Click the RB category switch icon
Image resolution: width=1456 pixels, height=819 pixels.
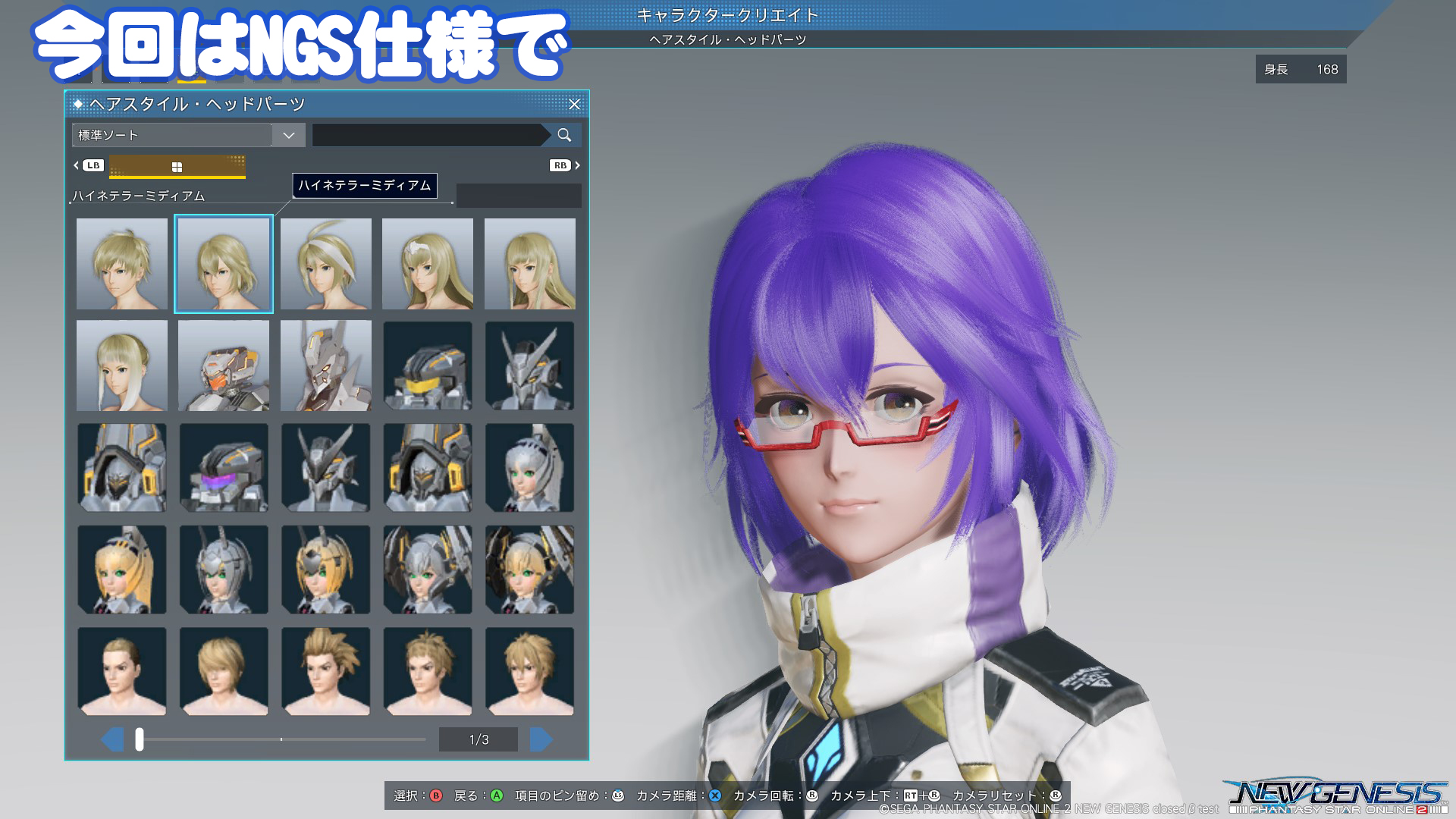click(x=560, y=165)
